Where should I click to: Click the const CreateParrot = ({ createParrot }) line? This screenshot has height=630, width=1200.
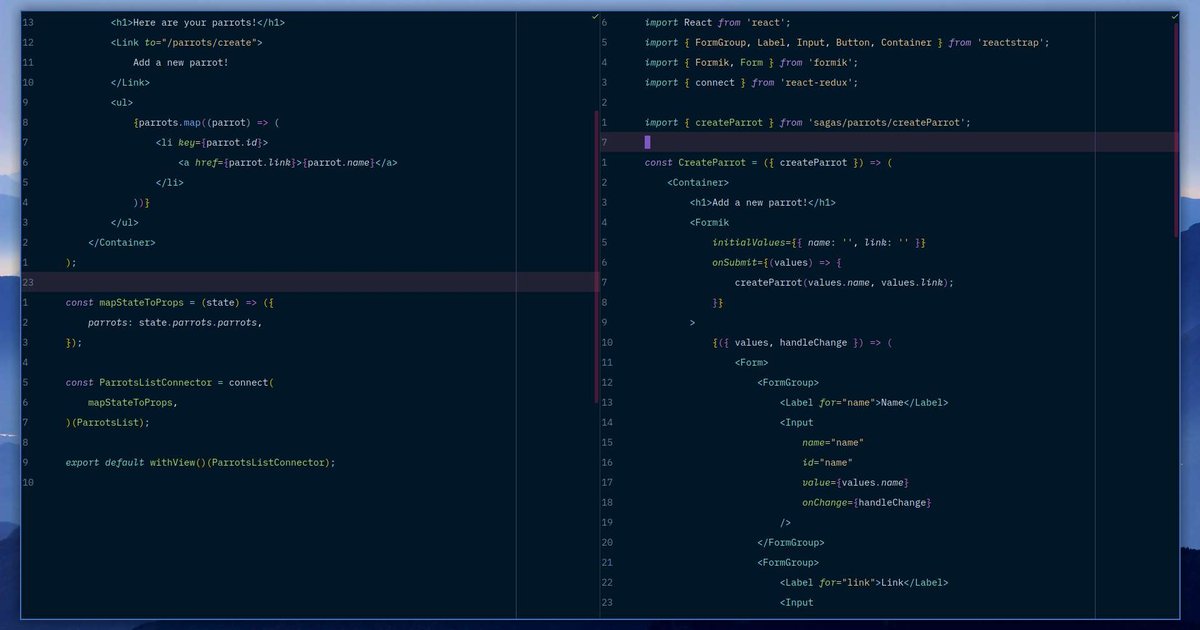click(x=768, y=162)
